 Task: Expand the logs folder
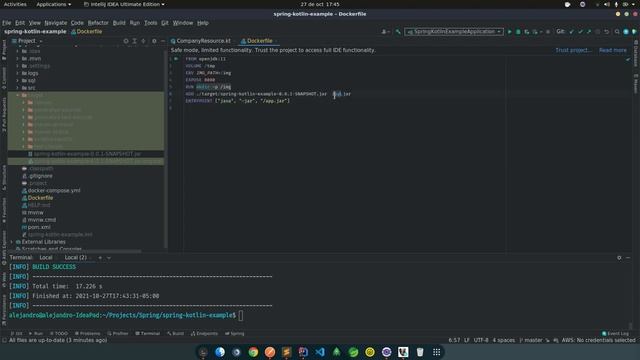point(18,73)
